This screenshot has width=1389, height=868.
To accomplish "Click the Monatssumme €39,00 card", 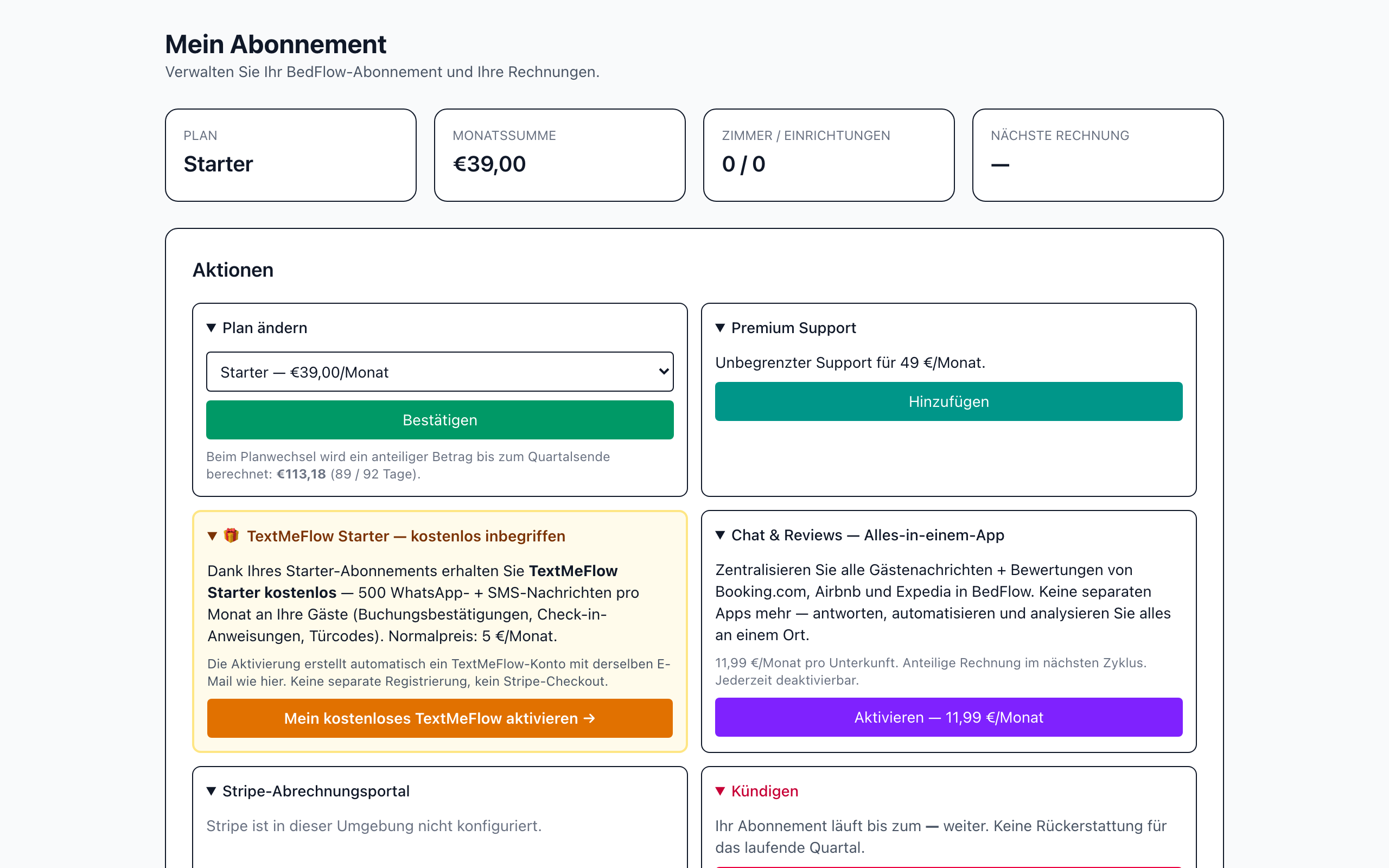I will click(x=559, y=155).
